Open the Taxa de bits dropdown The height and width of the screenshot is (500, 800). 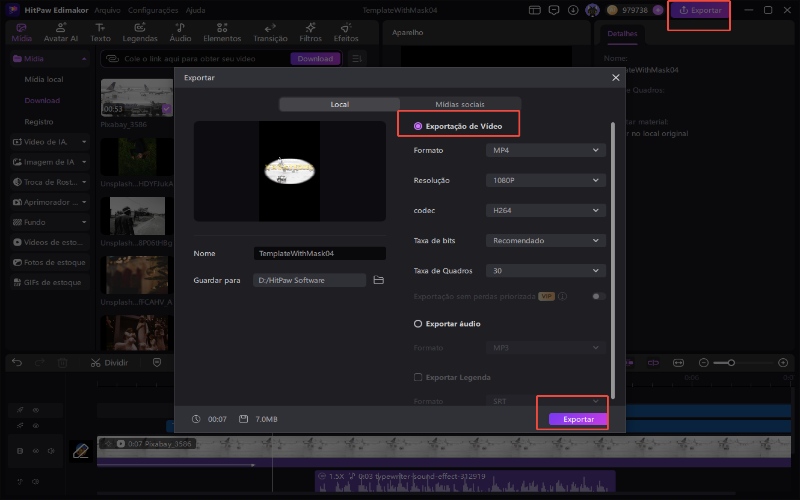[x=545, y=240]
